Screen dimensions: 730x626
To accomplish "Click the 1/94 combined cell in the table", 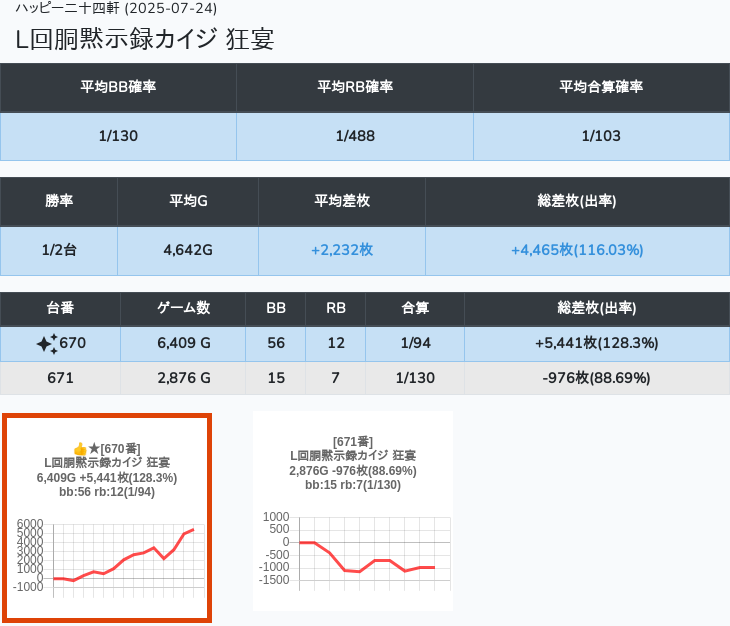I will click(x=415, y=343).
